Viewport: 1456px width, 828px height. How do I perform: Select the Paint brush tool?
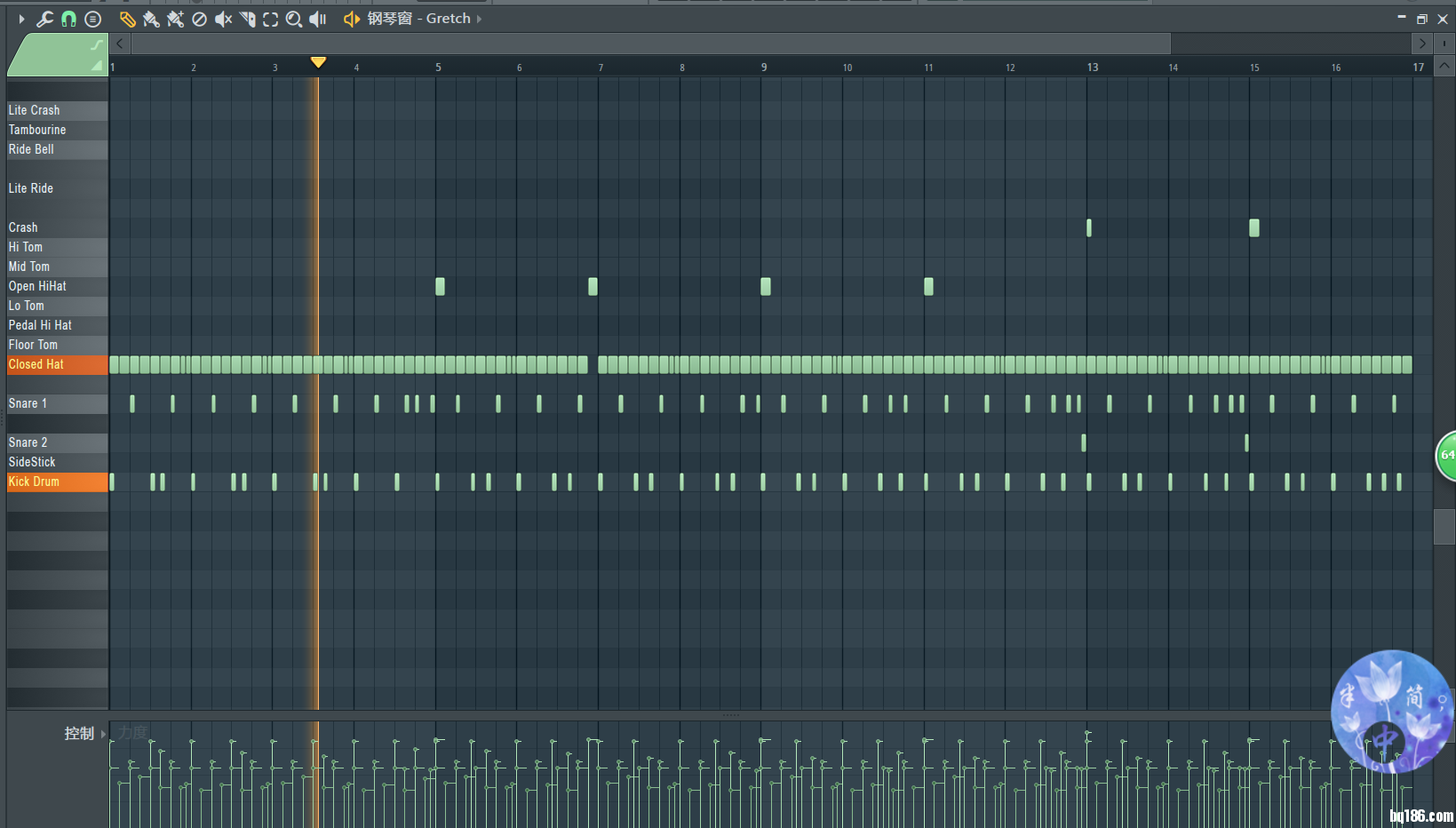tap(151, 19)
